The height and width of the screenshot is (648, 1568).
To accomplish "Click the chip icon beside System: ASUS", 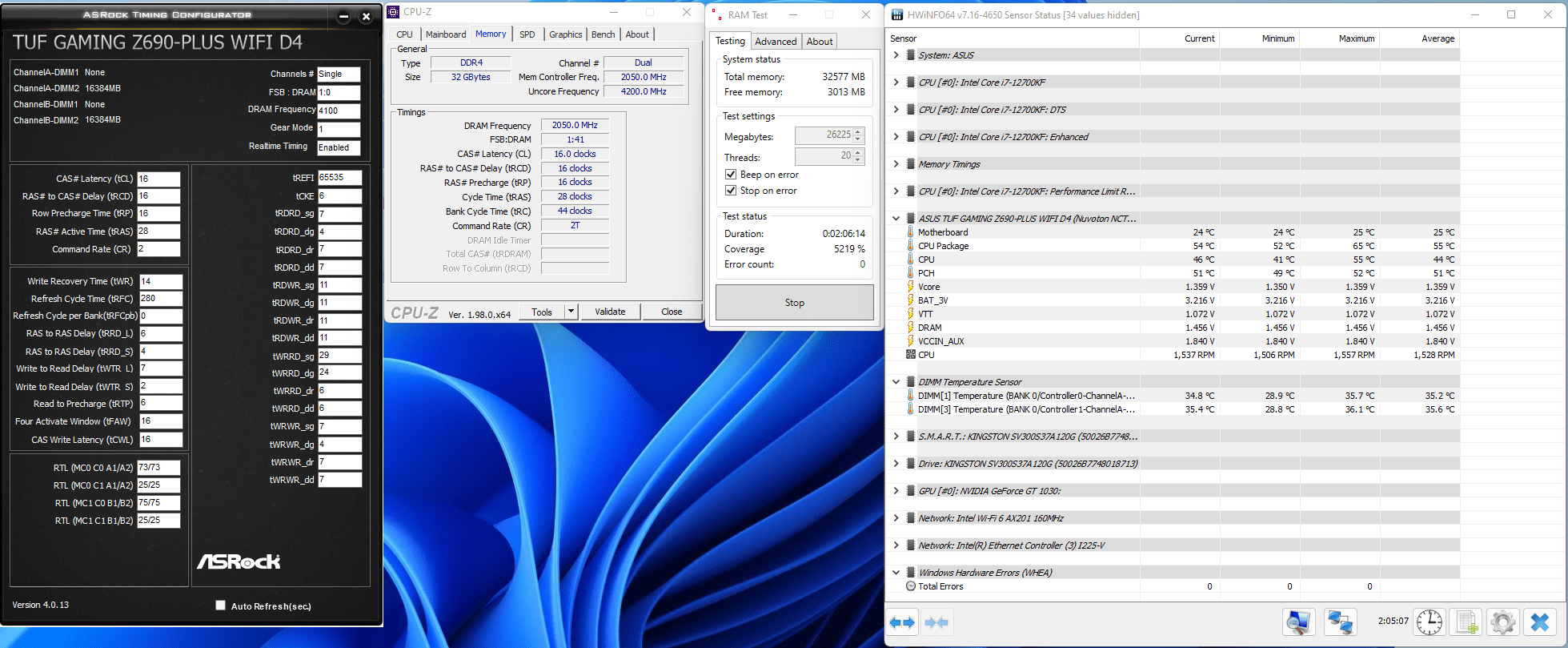I will coord(911,55).
